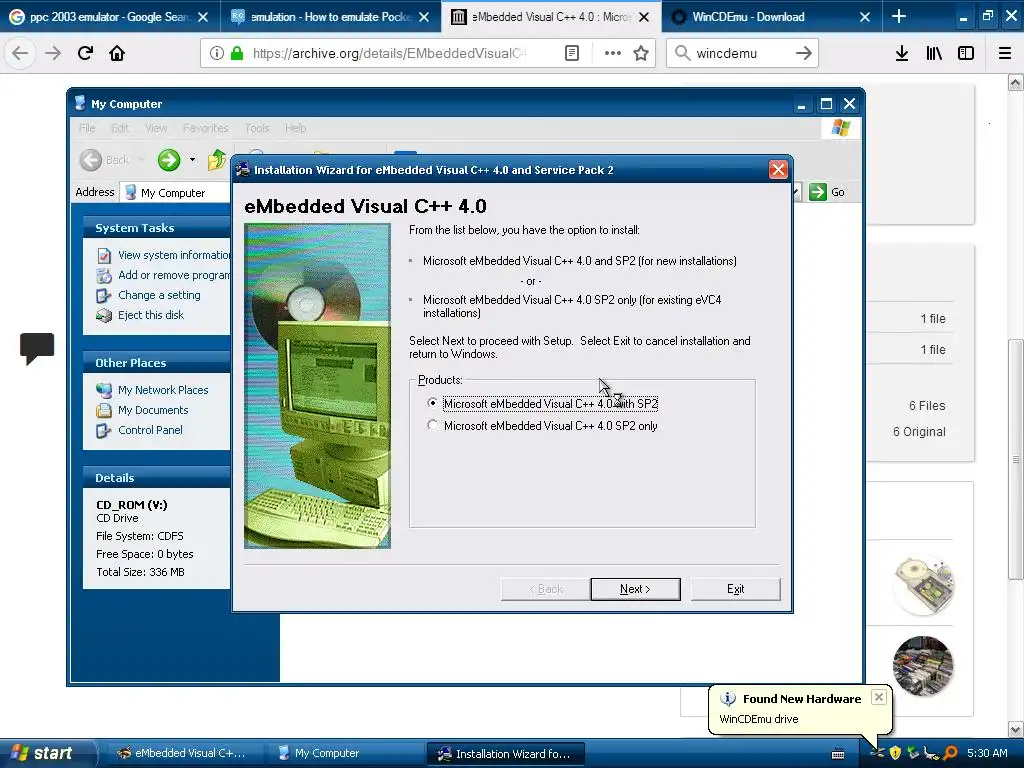Click the Firefox forward arrow
Screen dimensions: 1024x768
tap(53, 53)
